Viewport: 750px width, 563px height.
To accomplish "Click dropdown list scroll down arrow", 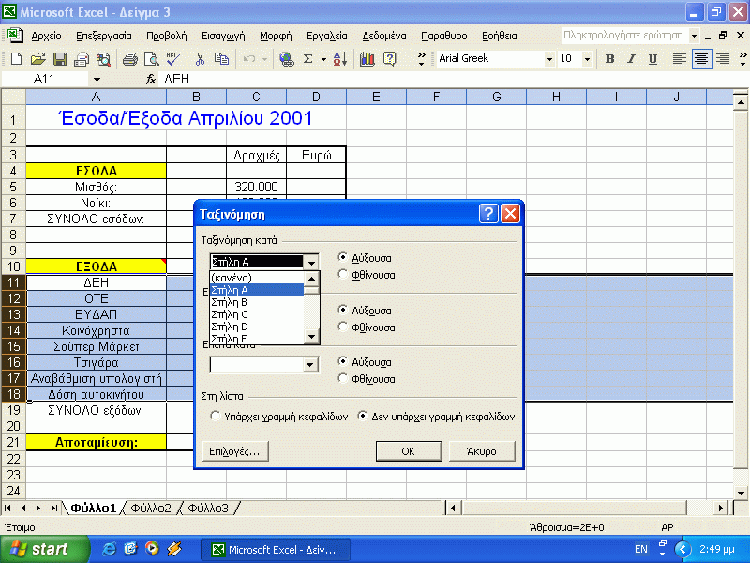I will click(311, 337).
